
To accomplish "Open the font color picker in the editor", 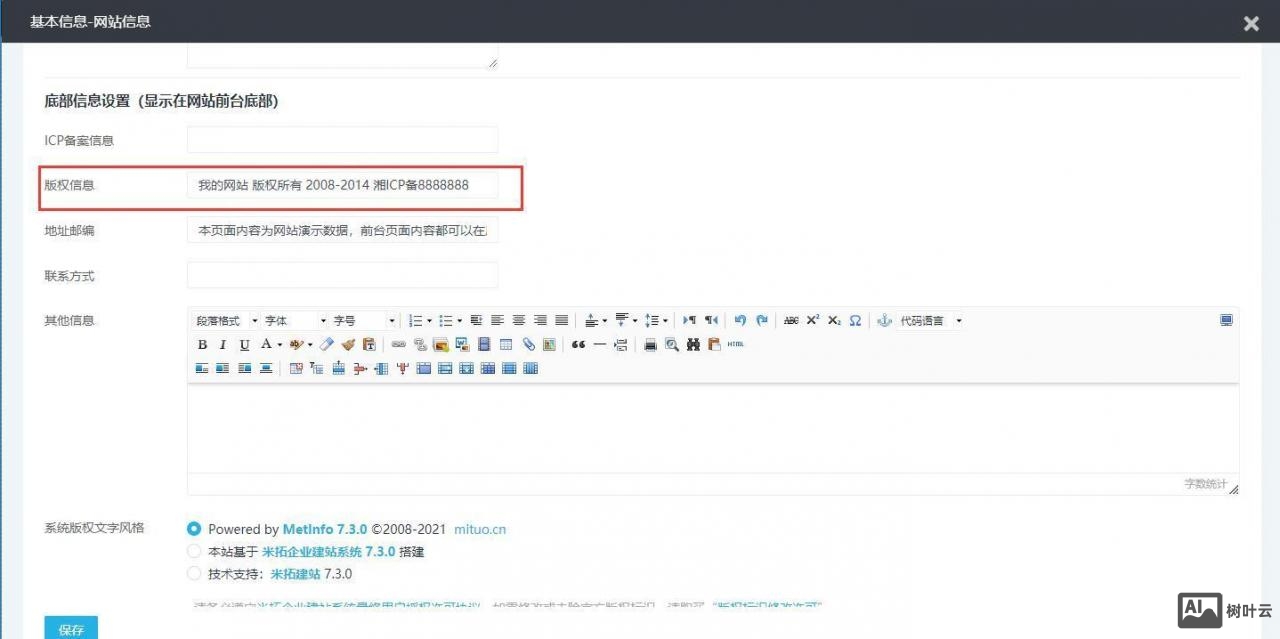I will pos(264,344).
